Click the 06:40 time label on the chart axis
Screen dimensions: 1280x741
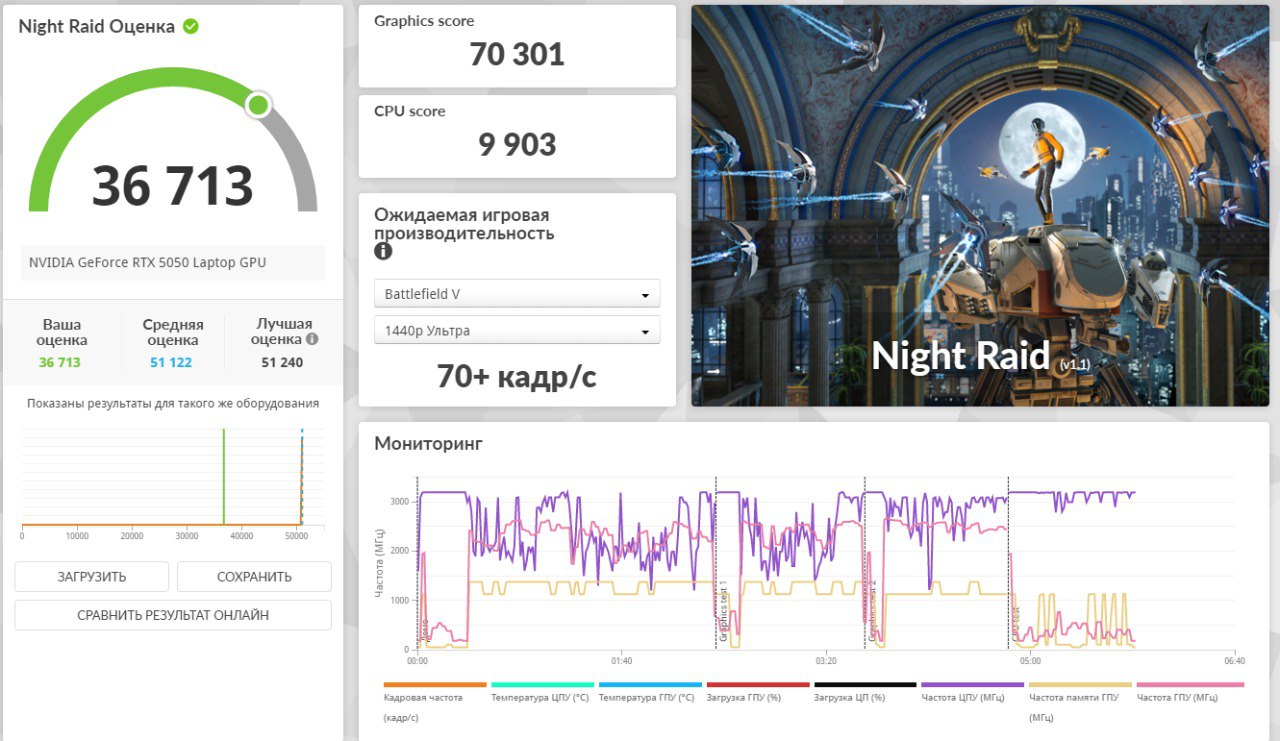pos(1234,661)
